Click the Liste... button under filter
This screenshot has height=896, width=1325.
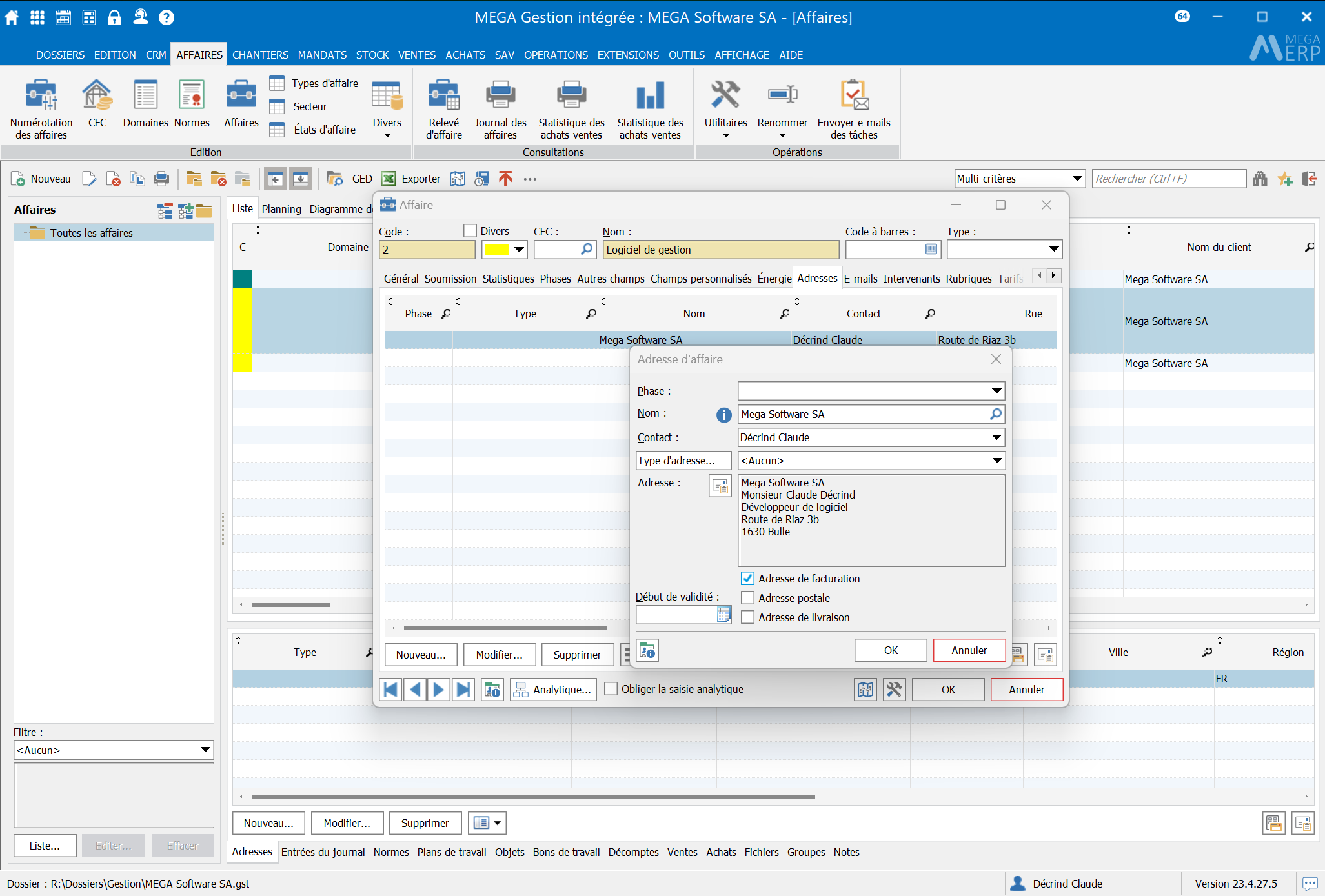45,846
